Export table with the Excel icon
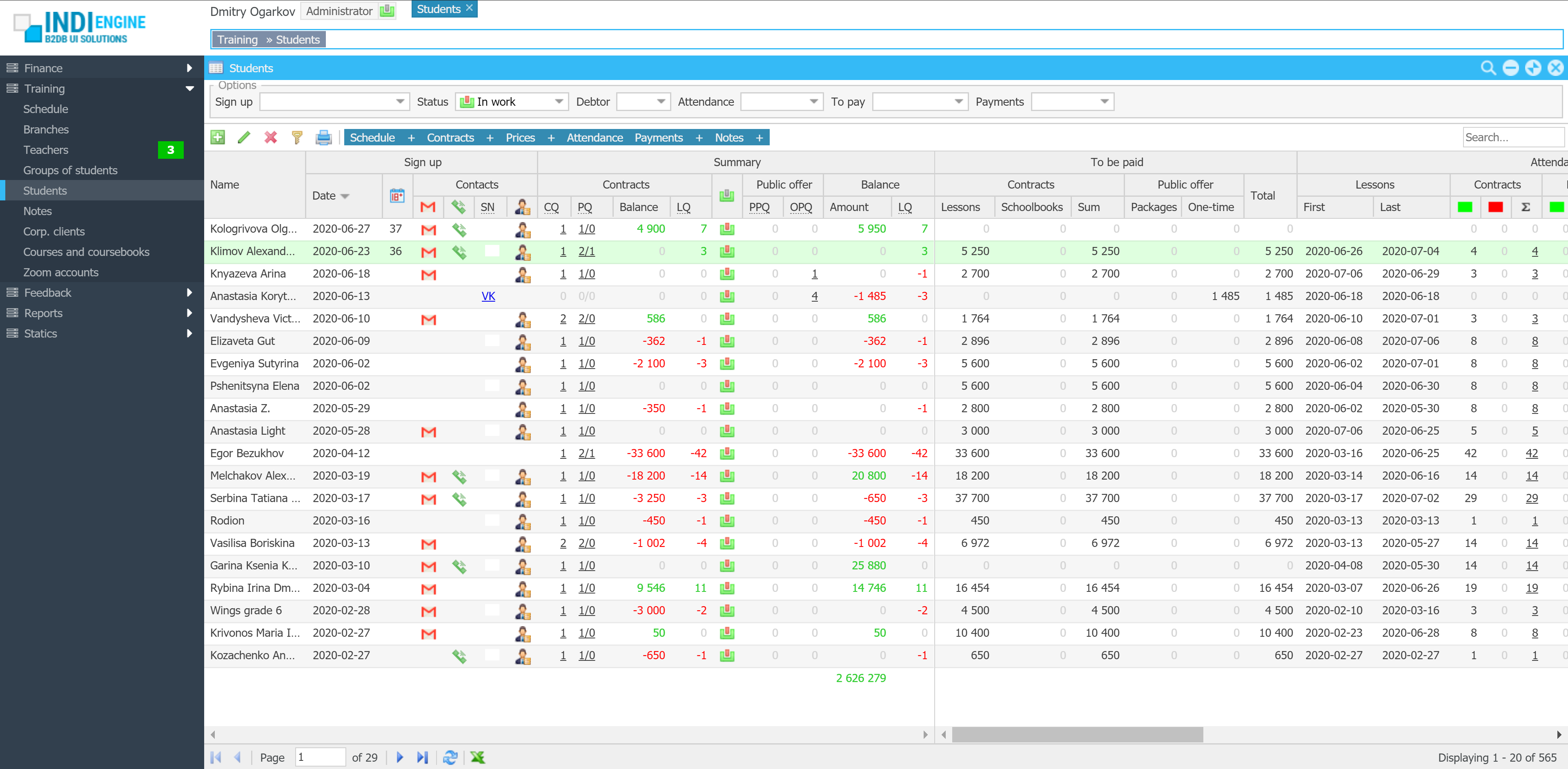The image size is (1568, 769). coord(478,758)
